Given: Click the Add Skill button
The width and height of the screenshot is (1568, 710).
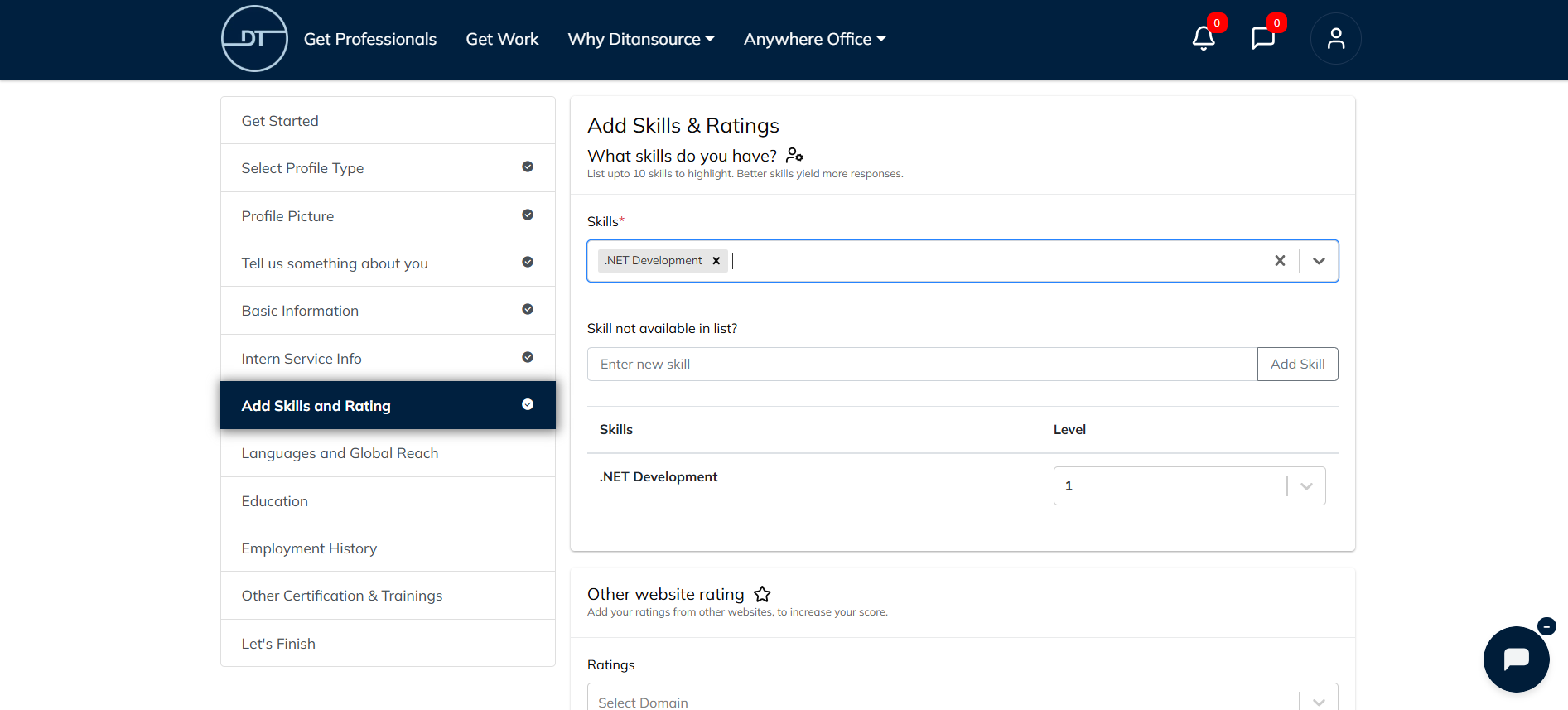Looking at the screenshot, I should pyautogui.click(x=1297, y=364).
